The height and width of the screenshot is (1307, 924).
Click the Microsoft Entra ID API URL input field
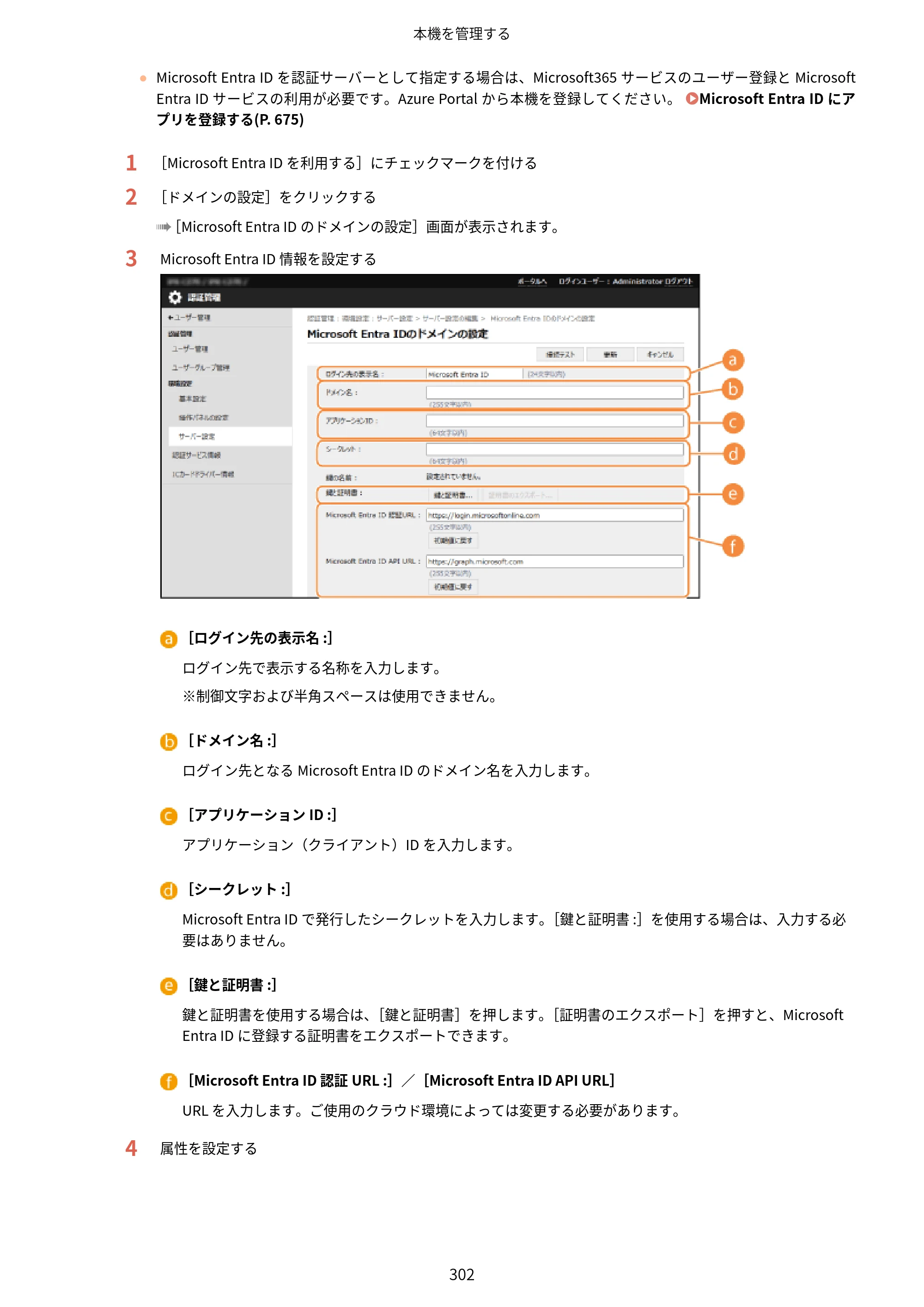click(554, 561)
